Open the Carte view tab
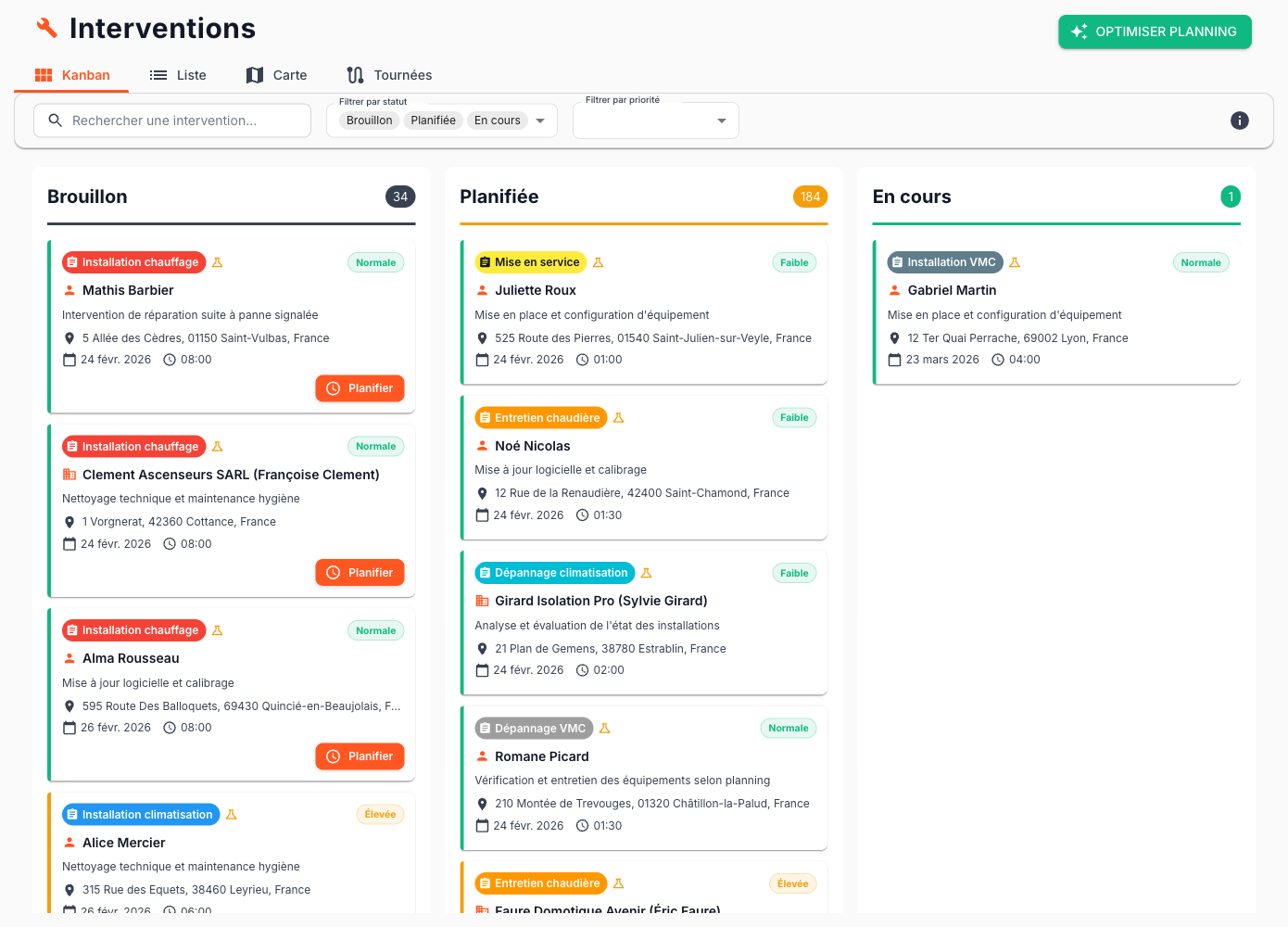 [276, 75]
